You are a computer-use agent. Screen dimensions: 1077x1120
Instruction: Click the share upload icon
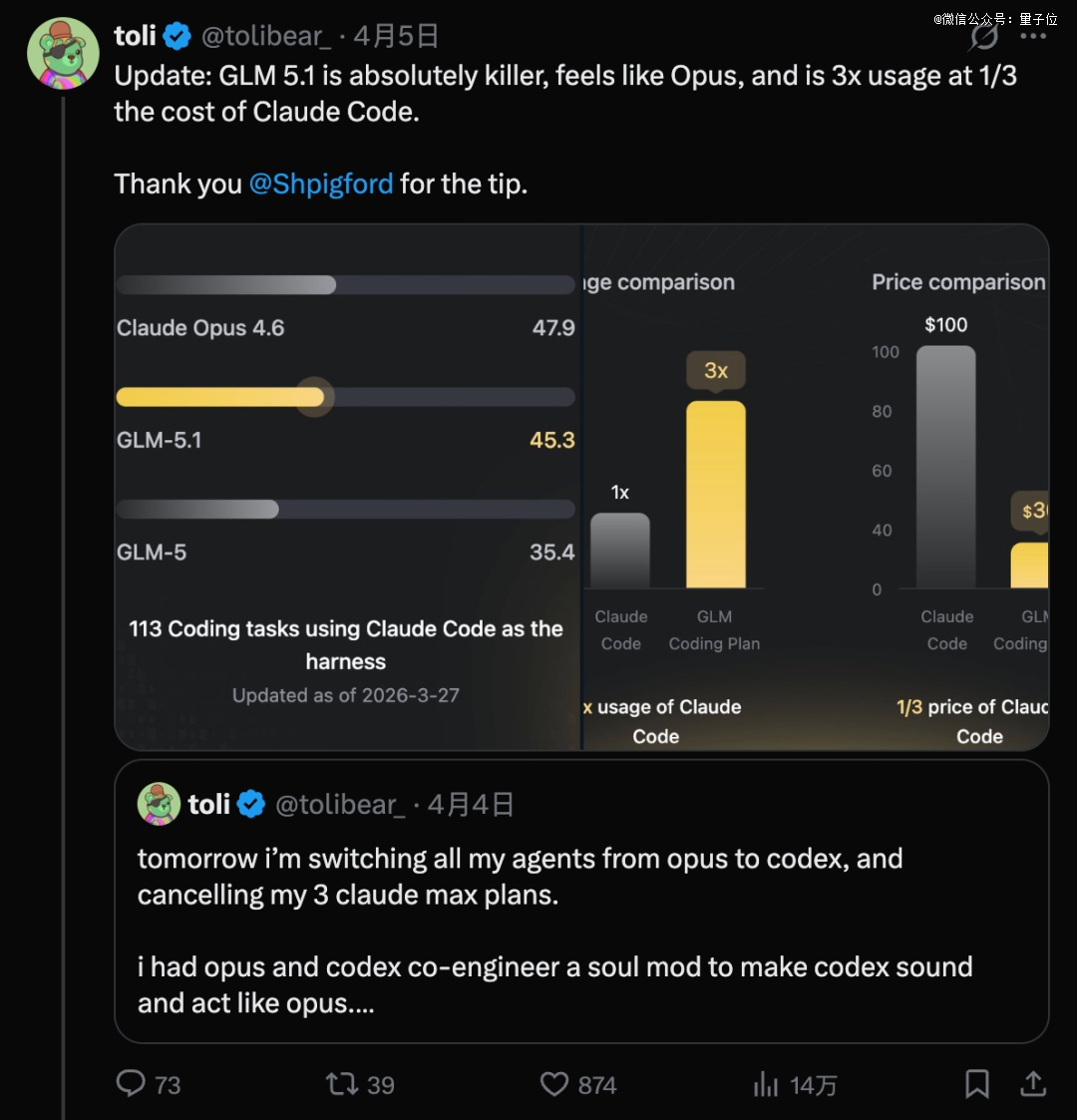(x=1034, y=1083)
